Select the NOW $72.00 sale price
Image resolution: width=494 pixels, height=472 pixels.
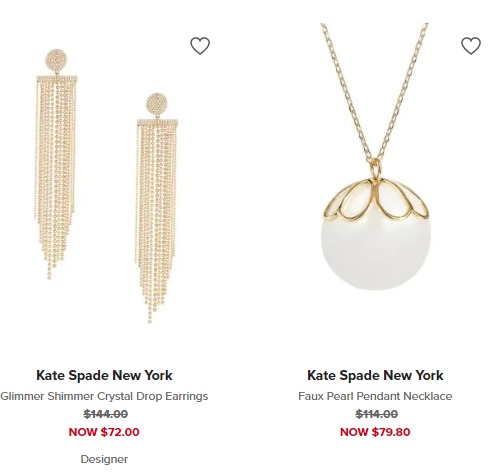pyautogui.click(x=104, y=432)
